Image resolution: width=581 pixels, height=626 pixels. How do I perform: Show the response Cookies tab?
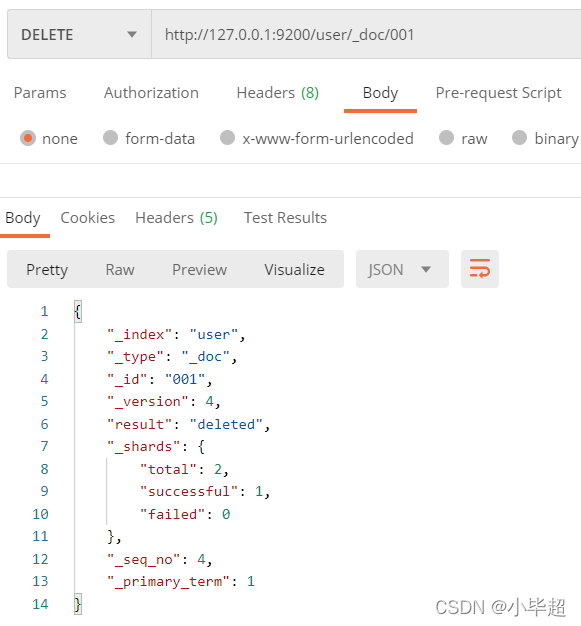coord(87,218)
